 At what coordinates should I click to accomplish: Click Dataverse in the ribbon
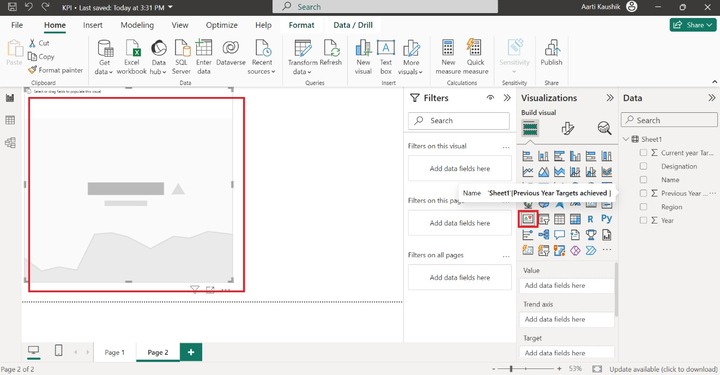pyautogui.click(x=231, y=53)
